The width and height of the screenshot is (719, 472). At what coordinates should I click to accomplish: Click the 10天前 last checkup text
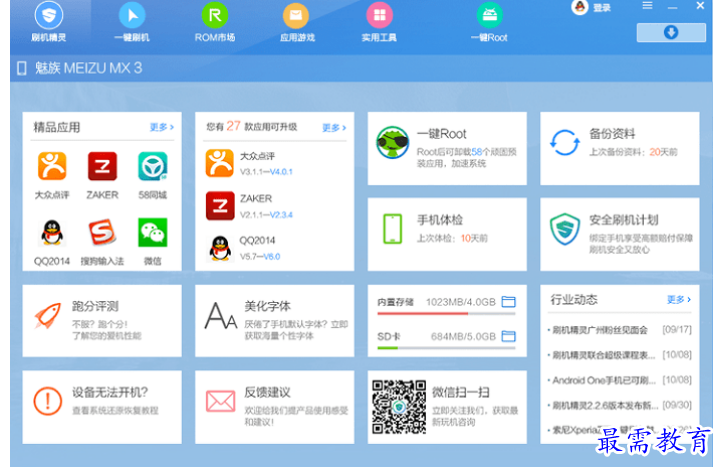474,239
